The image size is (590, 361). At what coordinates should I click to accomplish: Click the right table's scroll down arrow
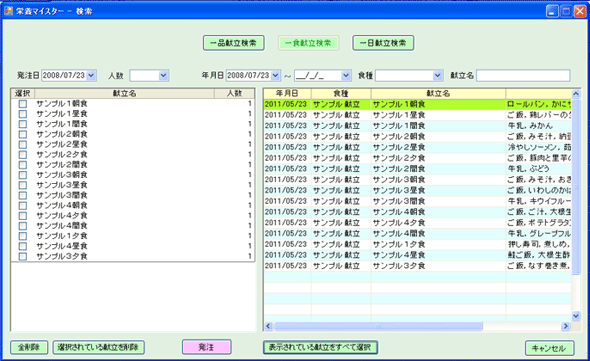point(576,316)
